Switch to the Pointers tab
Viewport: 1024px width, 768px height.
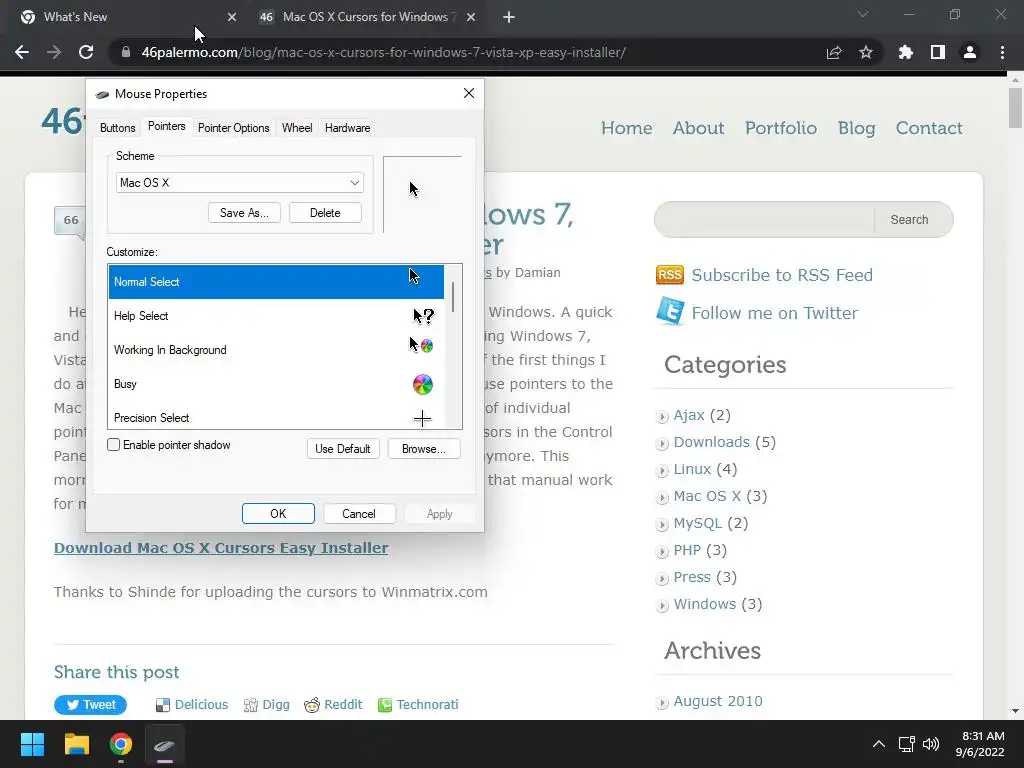click(x=167, y=126)
